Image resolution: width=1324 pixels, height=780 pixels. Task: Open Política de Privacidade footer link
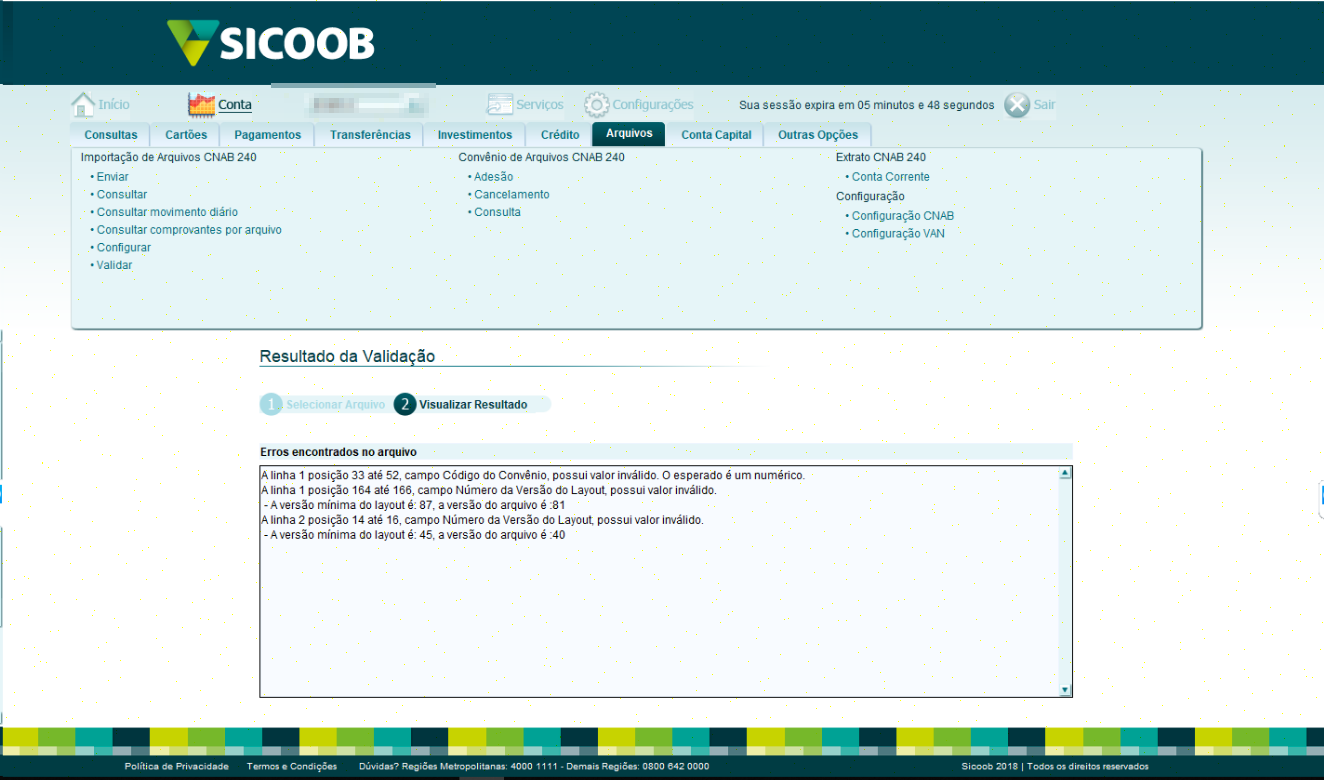(177, 766)
